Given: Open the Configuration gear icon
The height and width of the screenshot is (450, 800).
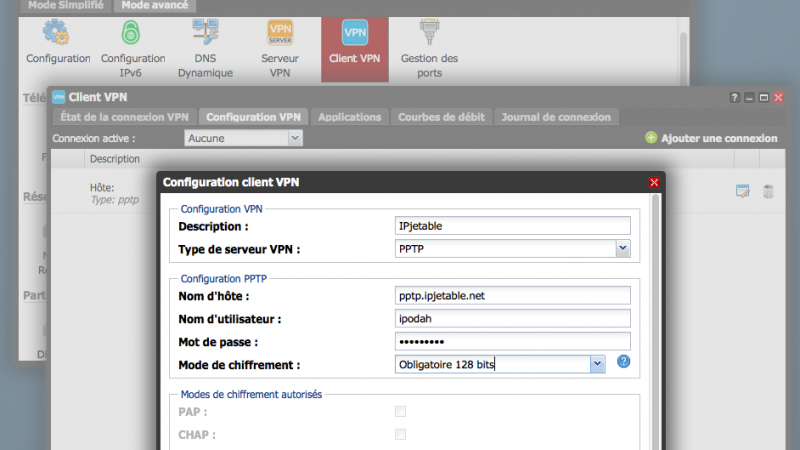Looking at the screenshot, I should point(57,33).
